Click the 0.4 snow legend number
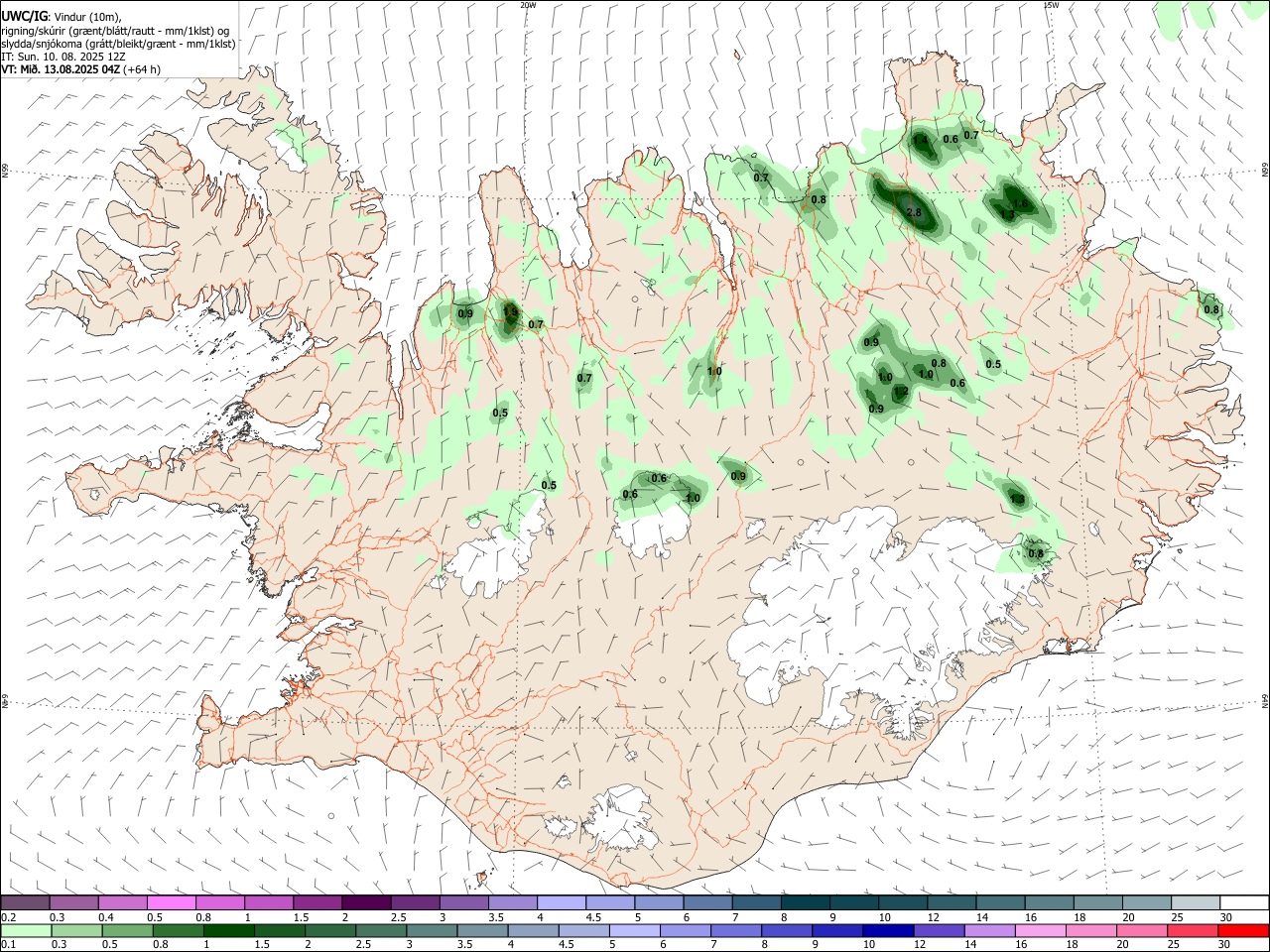 [106, 917]
